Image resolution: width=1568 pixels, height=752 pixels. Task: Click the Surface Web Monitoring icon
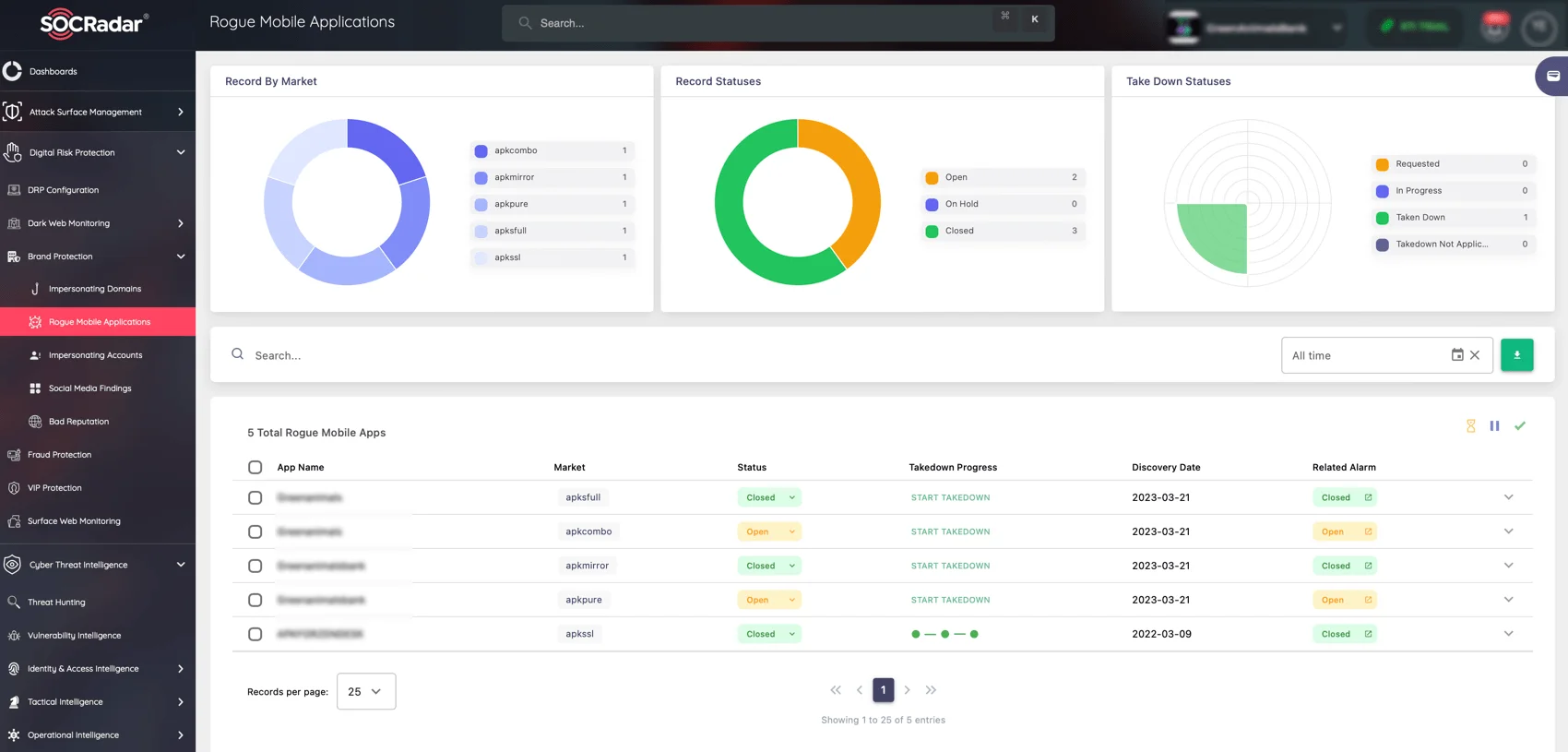[x=14, y=521]
